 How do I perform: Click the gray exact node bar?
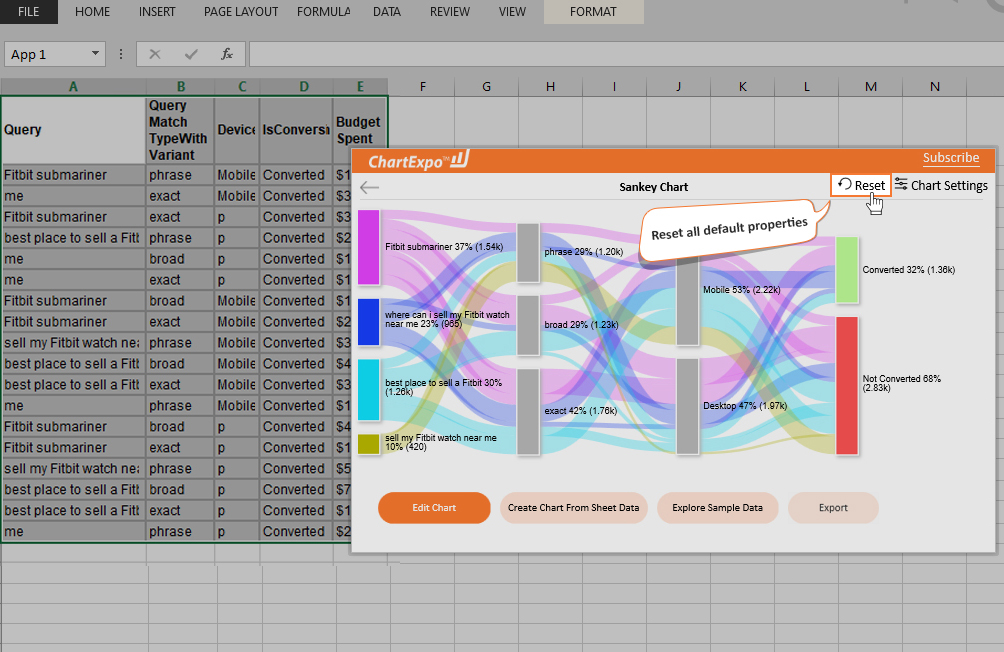528,412
